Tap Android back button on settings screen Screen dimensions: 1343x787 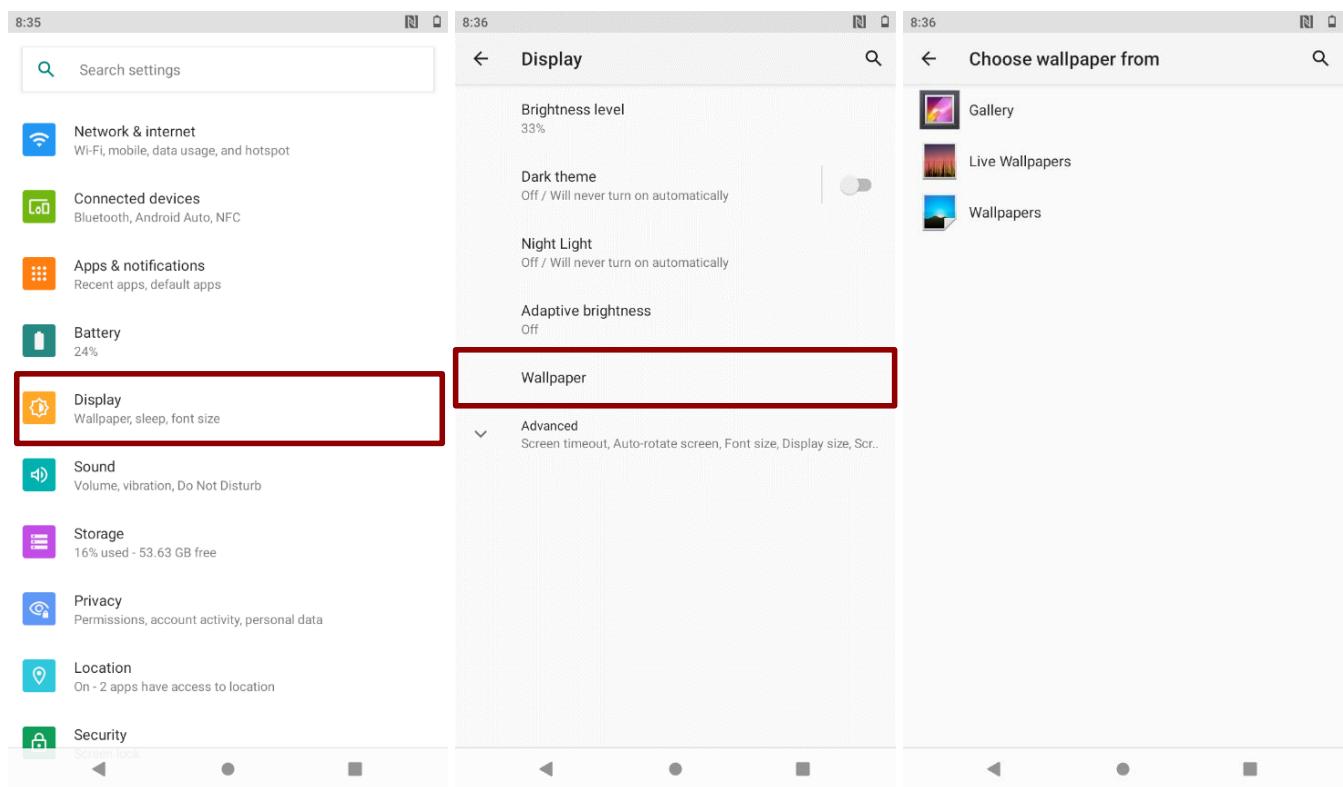98,769
